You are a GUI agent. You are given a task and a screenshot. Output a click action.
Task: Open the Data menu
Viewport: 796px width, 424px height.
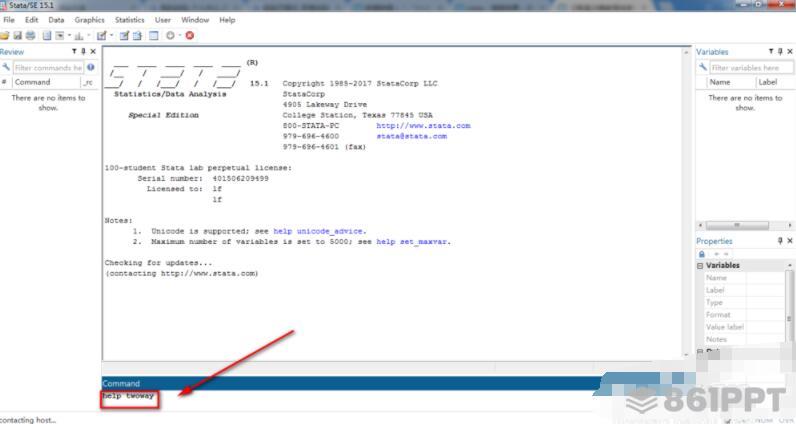tap(56, 20)
